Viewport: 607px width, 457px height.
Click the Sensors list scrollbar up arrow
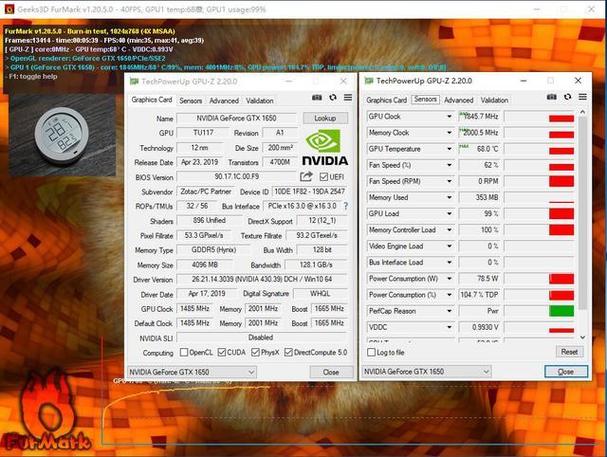click(x=583, y=112)
